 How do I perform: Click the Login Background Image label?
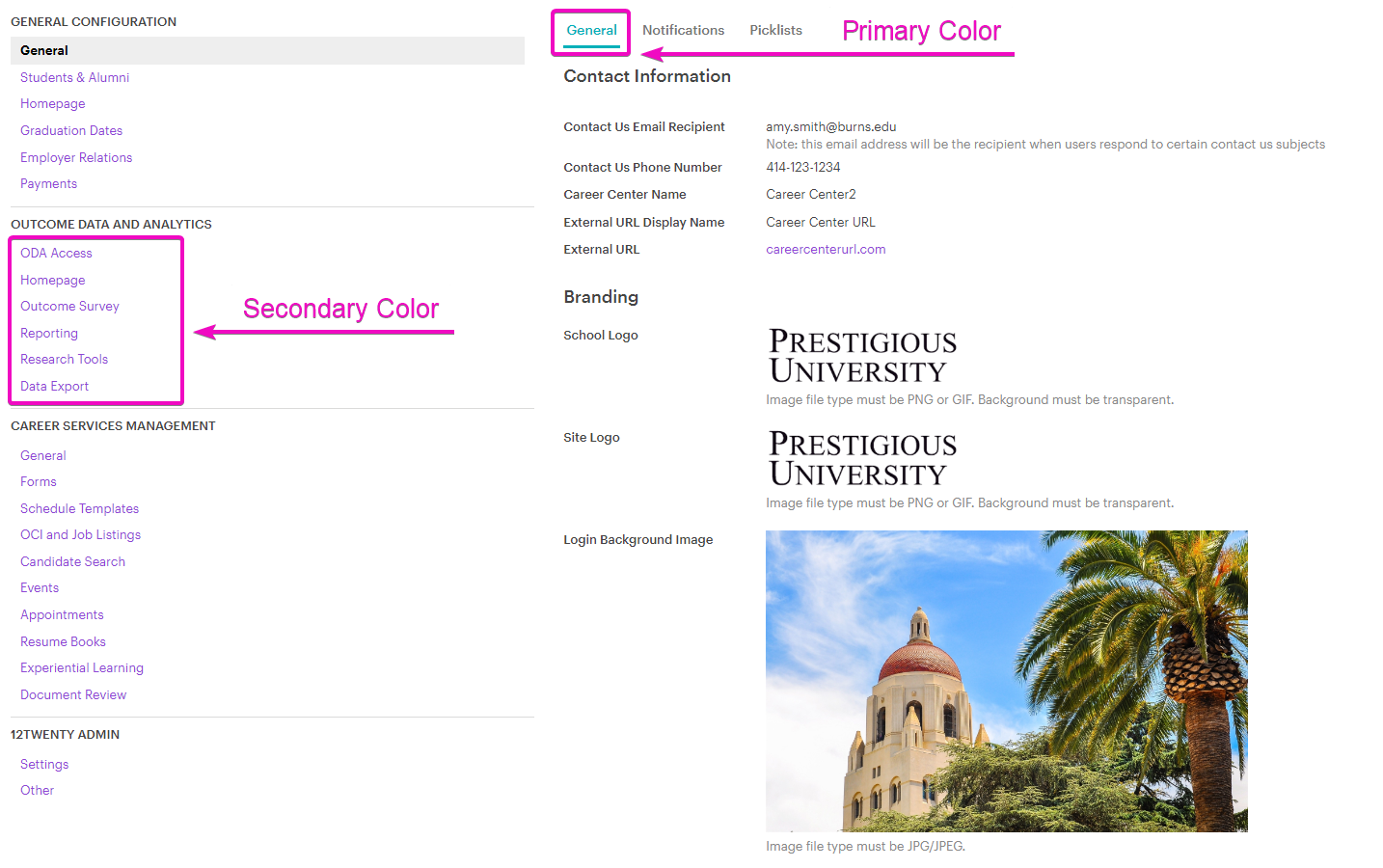[x=637, y=539]
